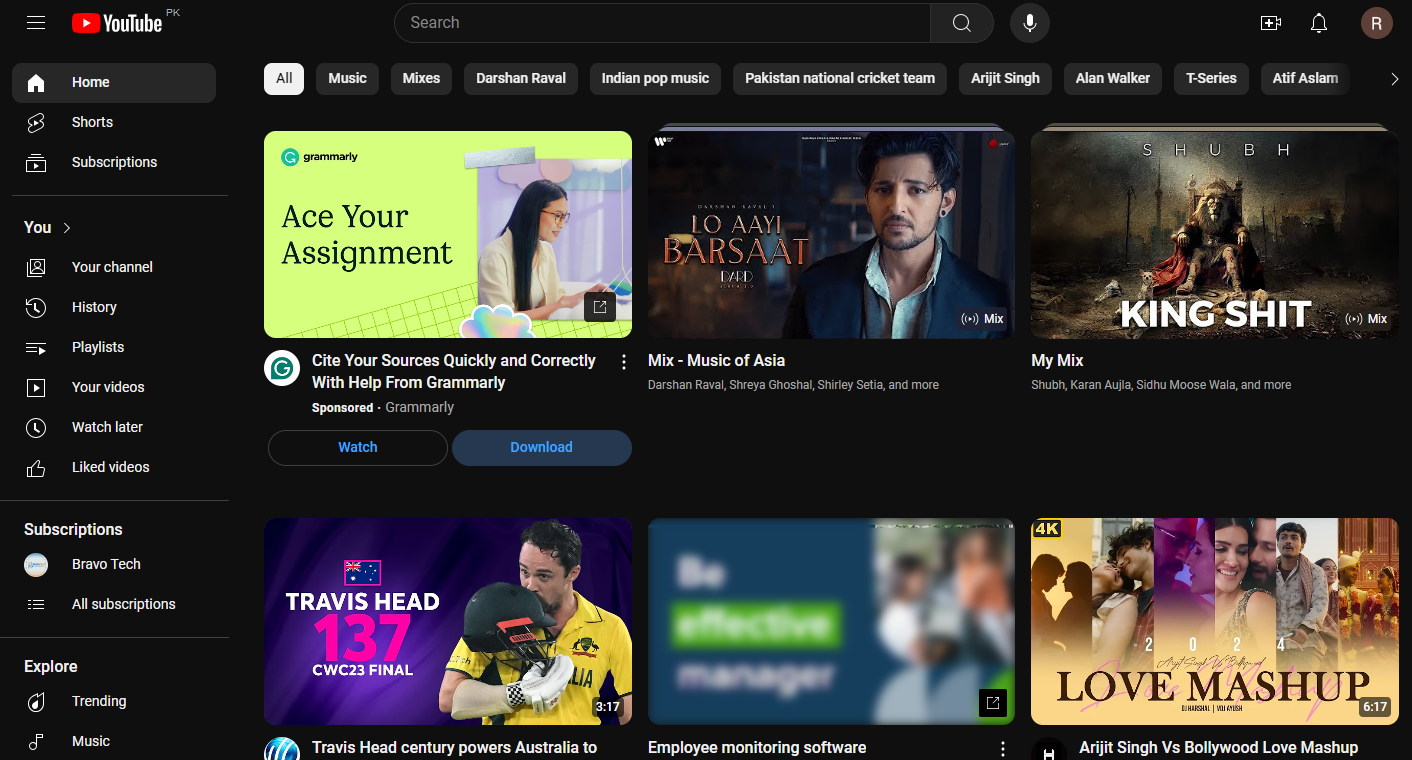Select the Music filter chip
Screen dimensions: 1412x760
coord(347,79)
